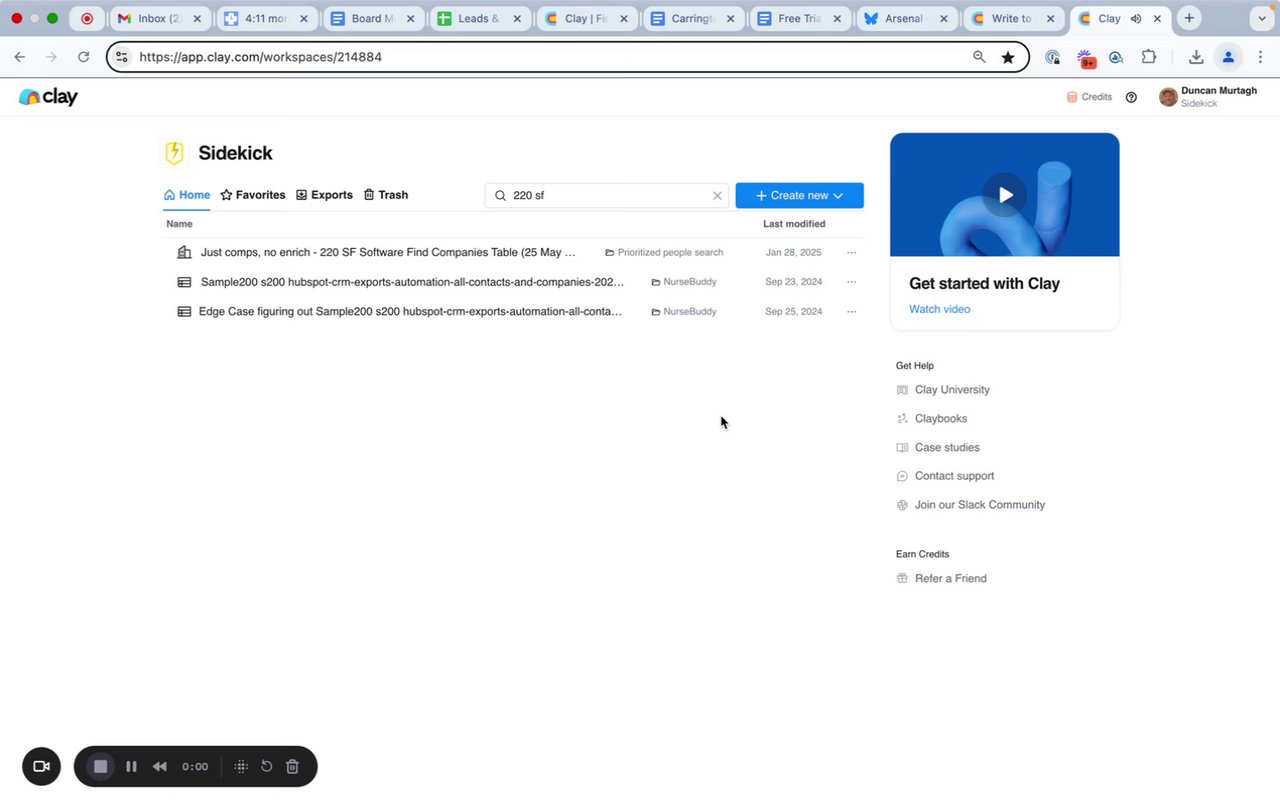Open NurseBuddy folder in Edge Case row

click(684, 312)
